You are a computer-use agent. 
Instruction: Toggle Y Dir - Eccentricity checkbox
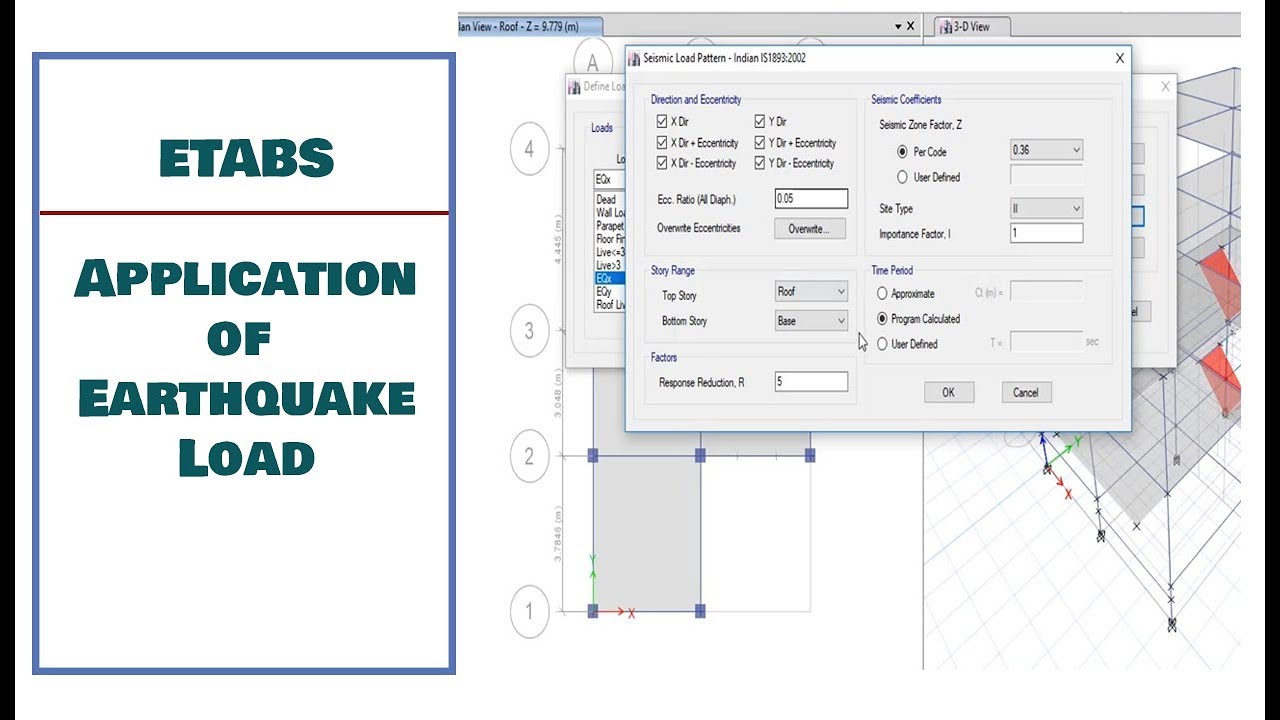[760, 163]
